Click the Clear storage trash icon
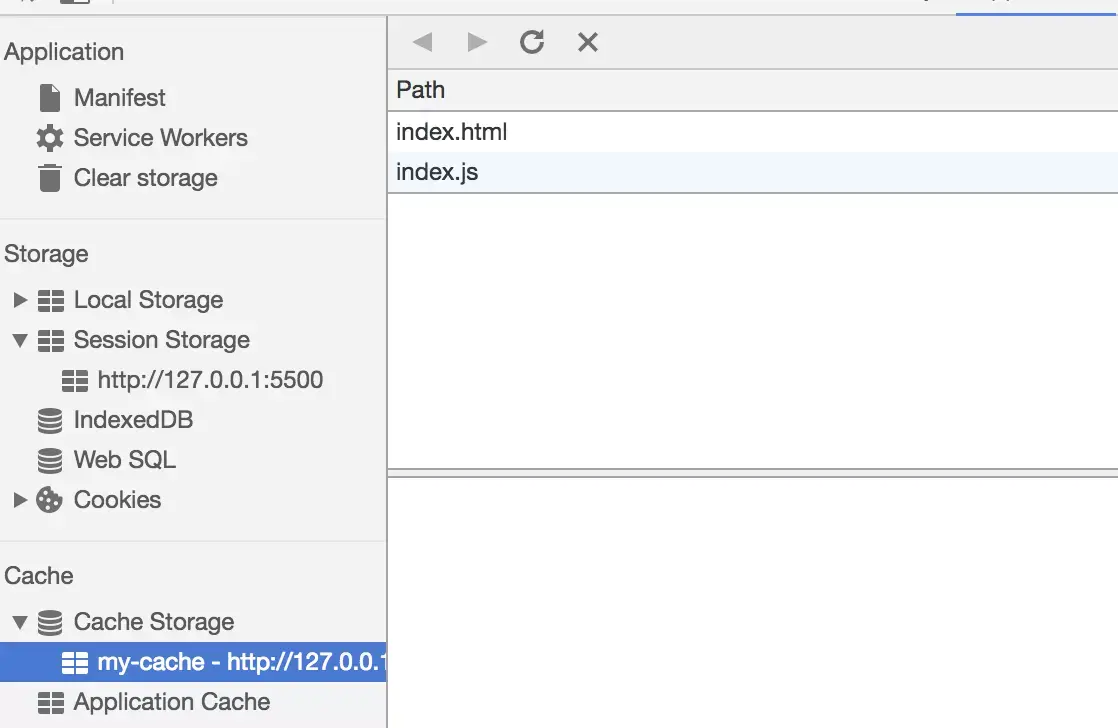 (x=50, y=178)
